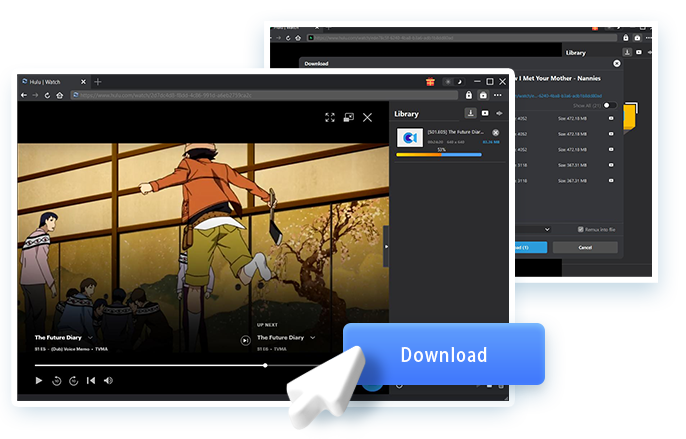Click the big blue Download button
The image size is (686, 439).
(x=444, y=354)
